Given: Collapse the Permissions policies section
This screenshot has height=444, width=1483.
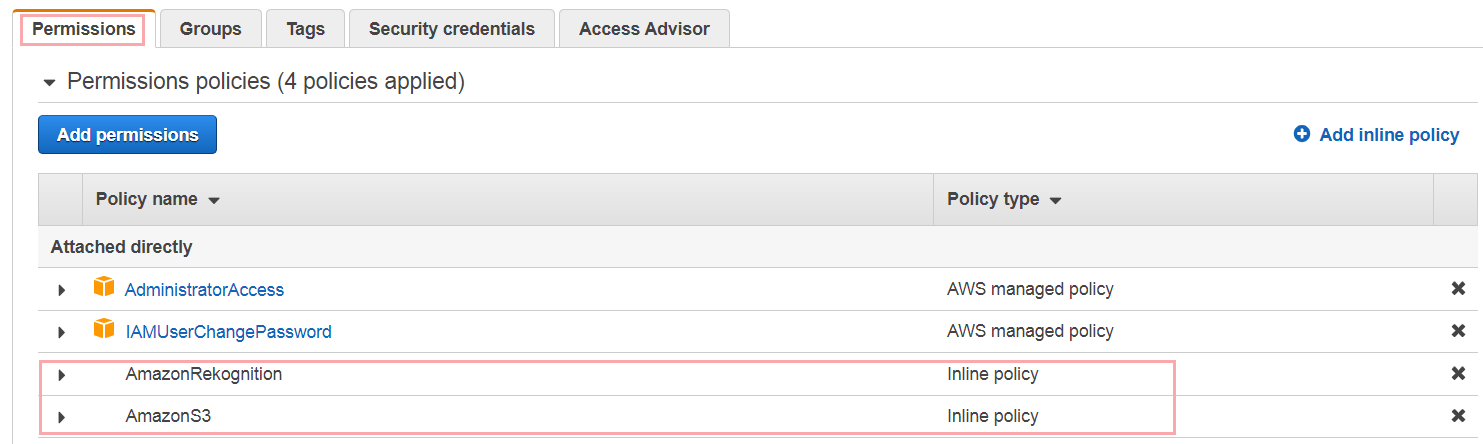Looking at the screenshot, I should pos(49,83).
